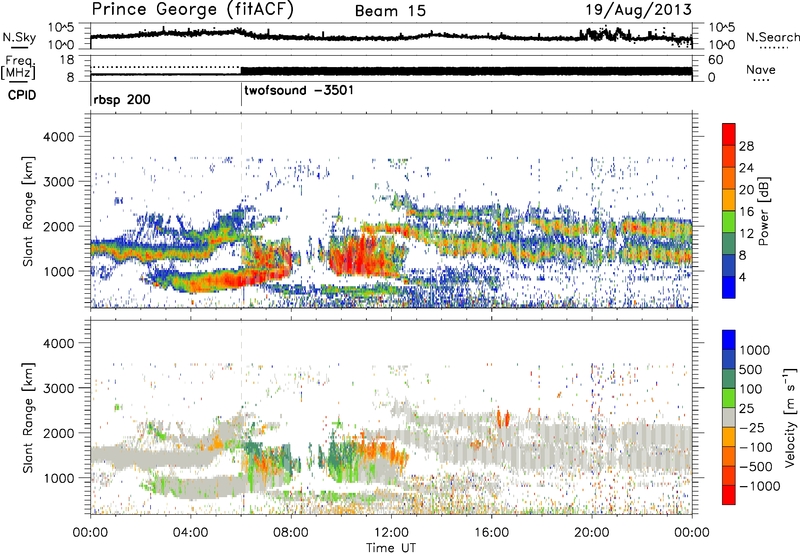Screen dimensions: 800x554
Task: Click the 'Beam 15' label
Action: pyautogui.click(x=390, y=11)
